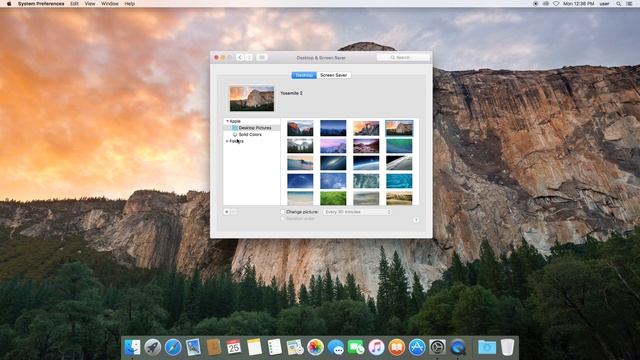Screen dimensions: 640x360
Task: Go back with the toolbar back arrow
Action: [x=240, y=58]
